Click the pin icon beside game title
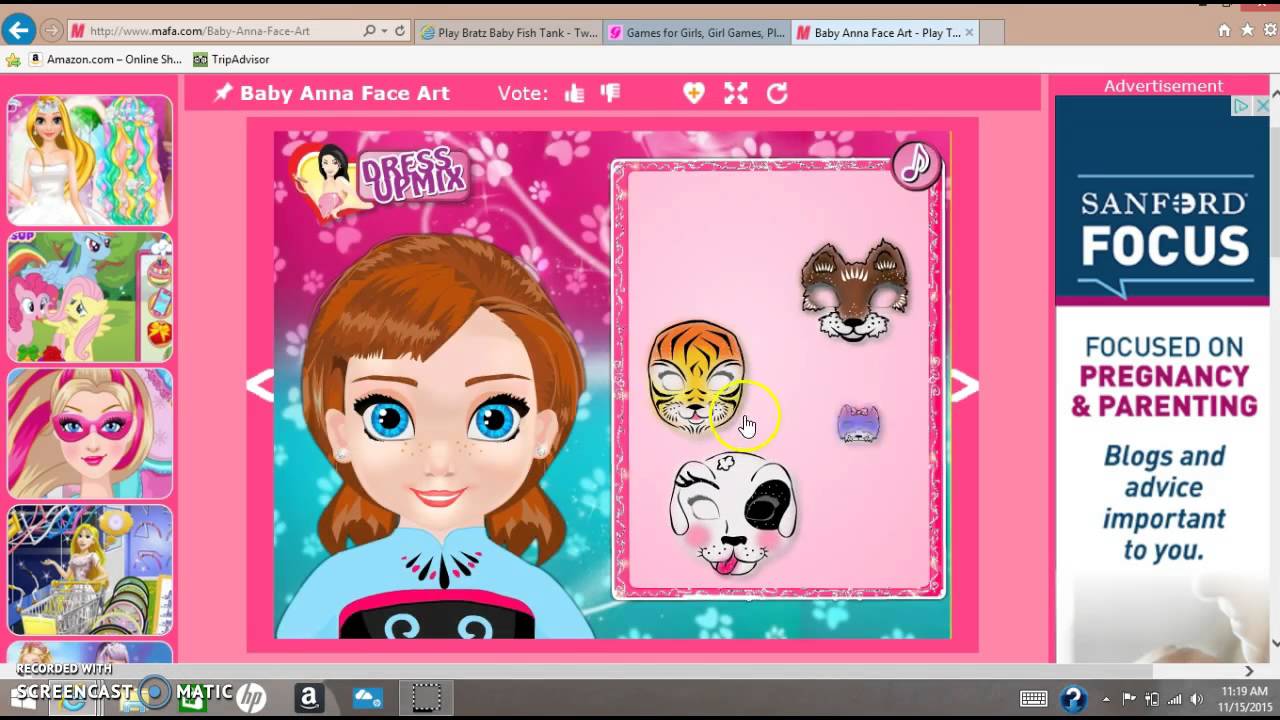 pyautogui.click(x=223, y=93)
